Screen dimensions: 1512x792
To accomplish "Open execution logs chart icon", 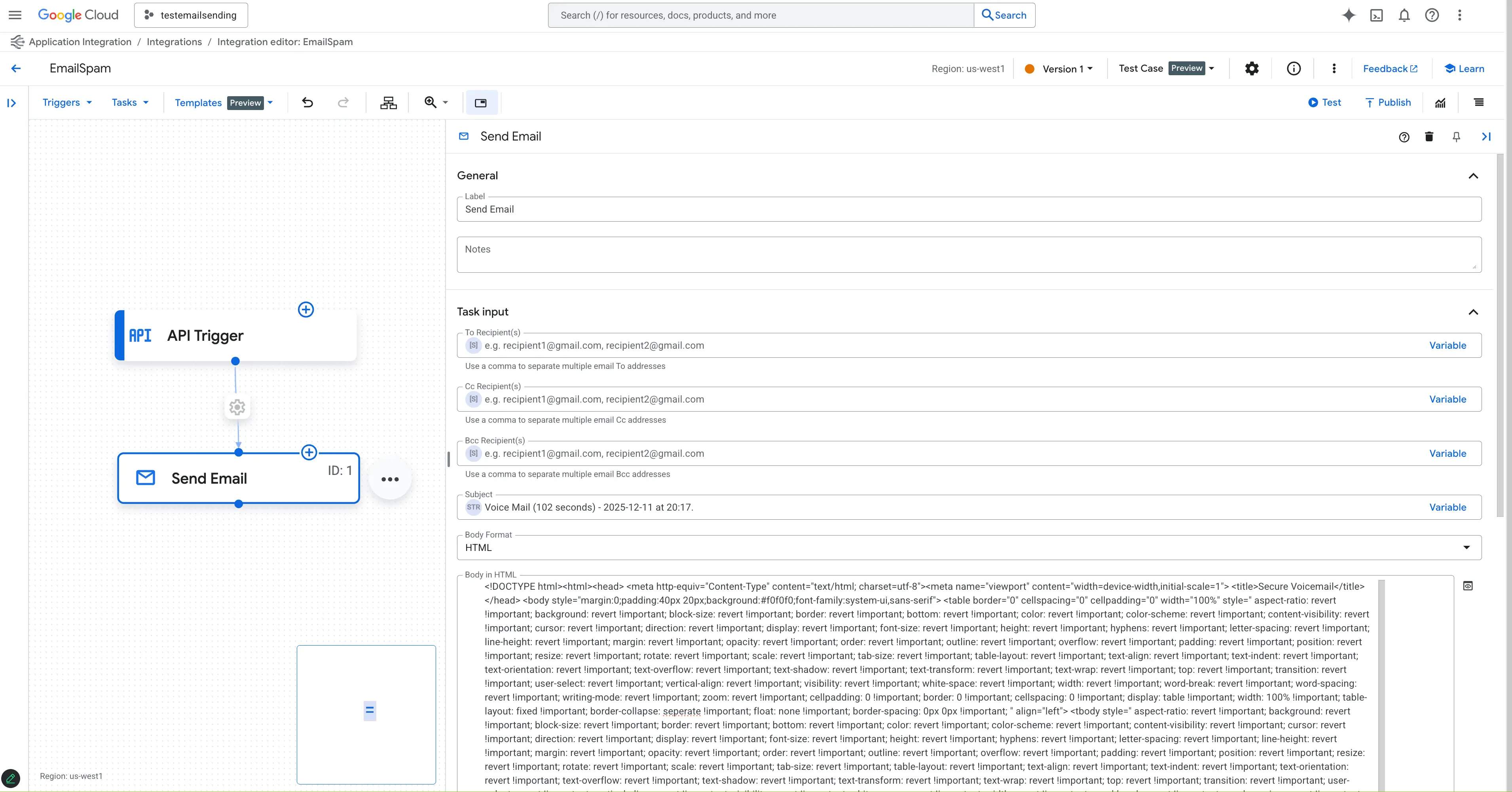I will coord(1440,103).
